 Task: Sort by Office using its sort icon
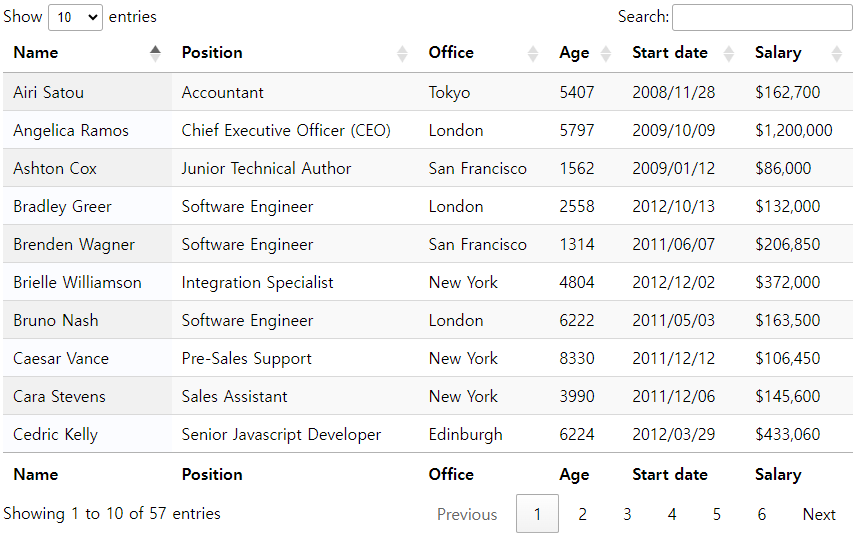coord(533,53)
